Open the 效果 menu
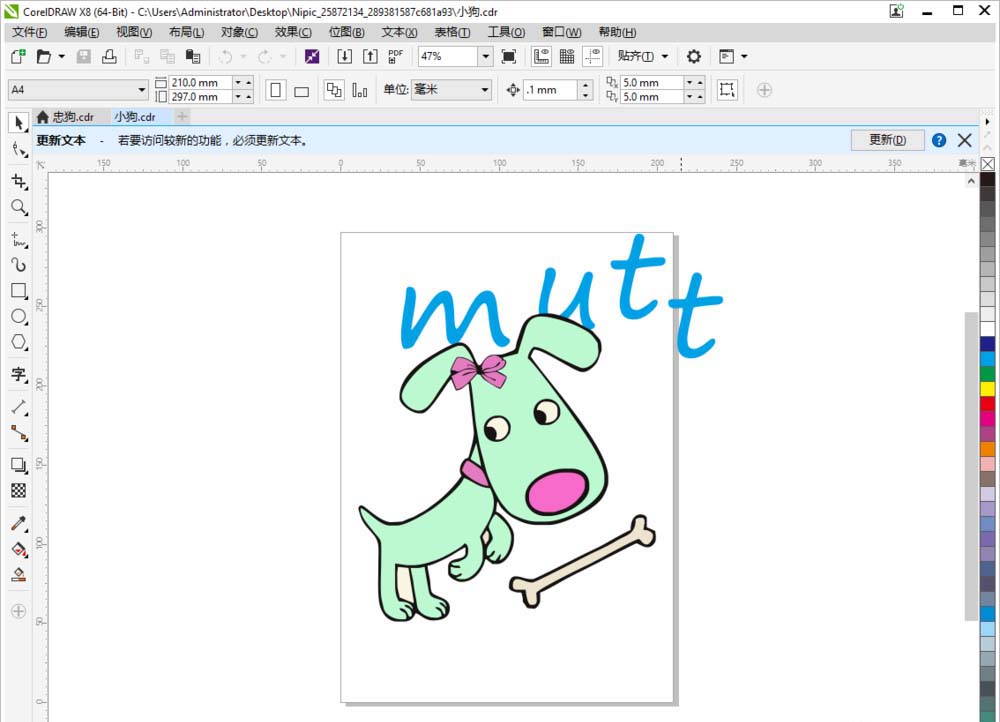Viewport: 1000px width, 722px height. click(x=293, y=32)
